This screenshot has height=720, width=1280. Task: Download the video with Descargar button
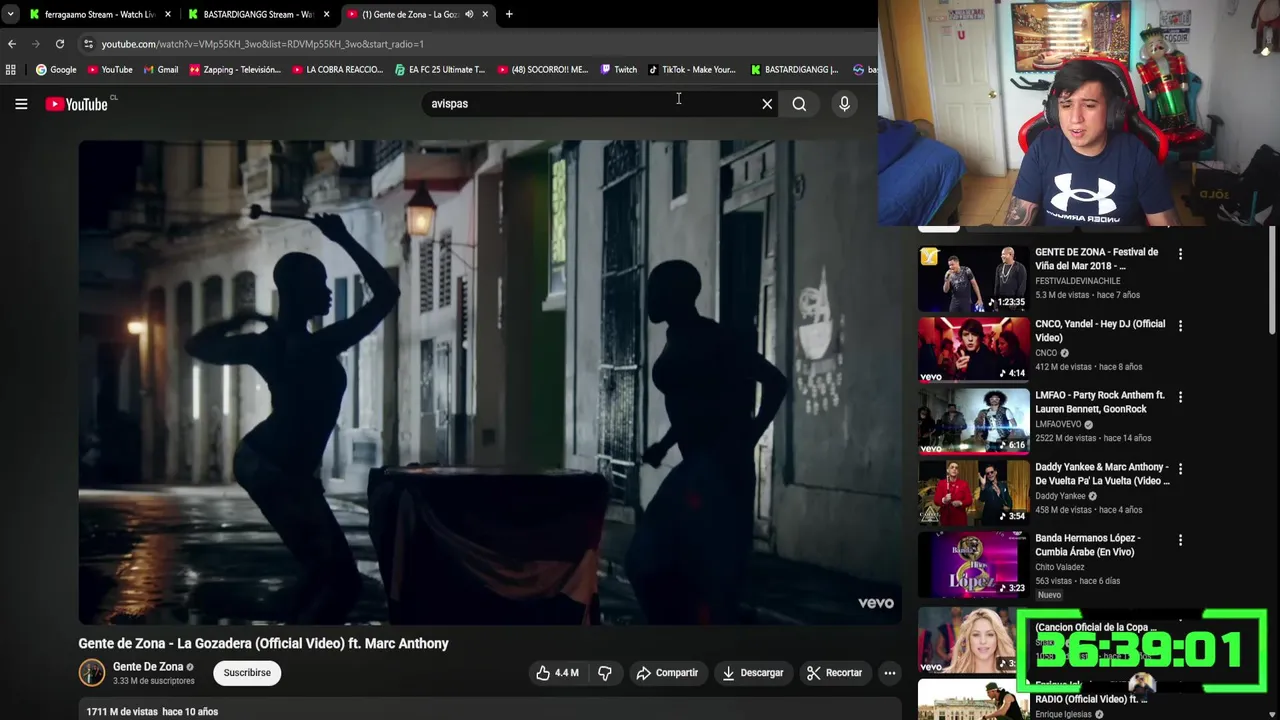point(752,673)
